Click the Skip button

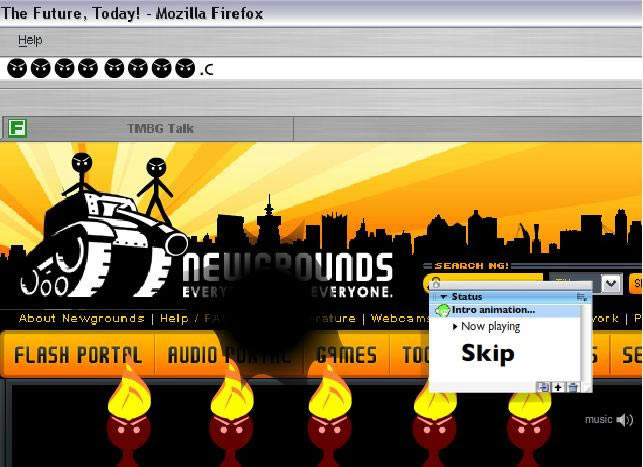point(488,354)
